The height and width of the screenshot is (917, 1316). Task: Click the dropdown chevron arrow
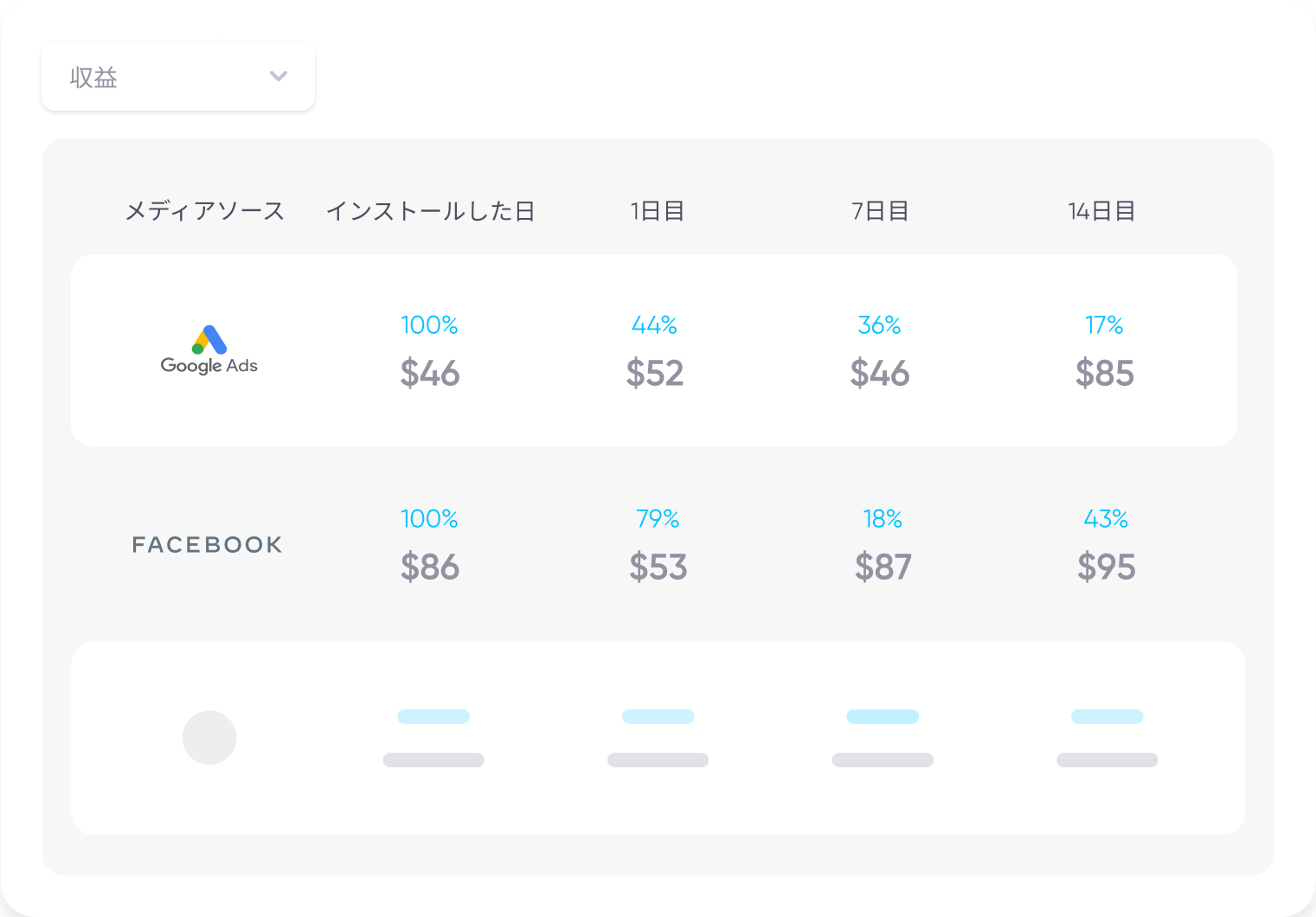(x=279, y=76)
